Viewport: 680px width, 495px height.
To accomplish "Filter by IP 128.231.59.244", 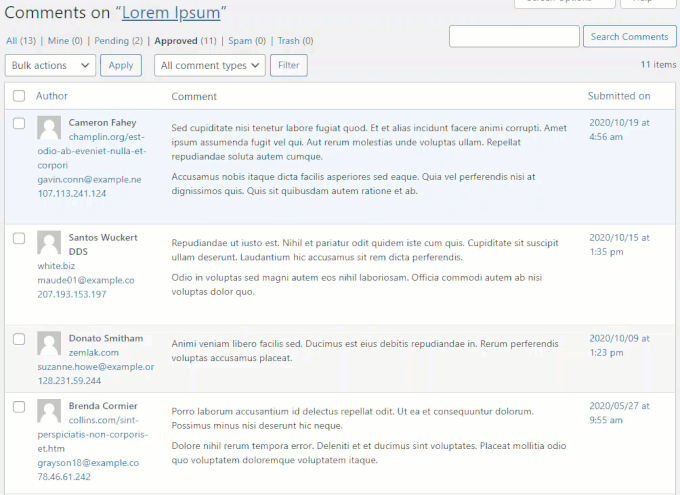I will click(x=69, y=380).
